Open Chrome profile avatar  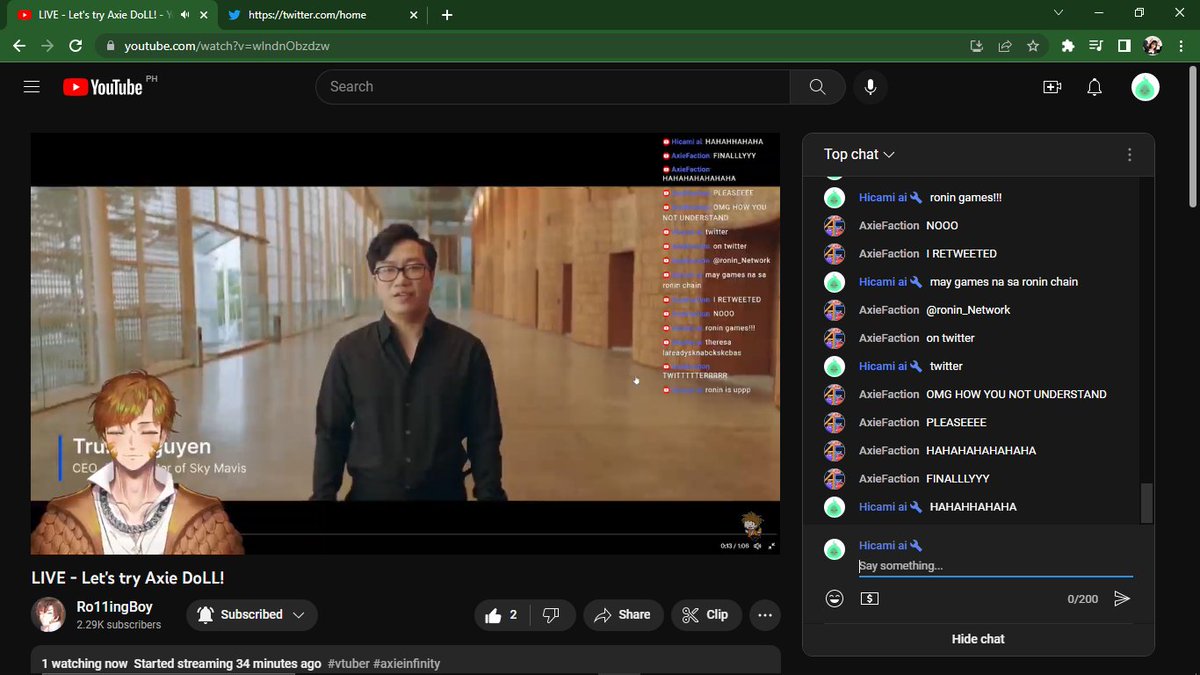click(x=1153, y=46)
